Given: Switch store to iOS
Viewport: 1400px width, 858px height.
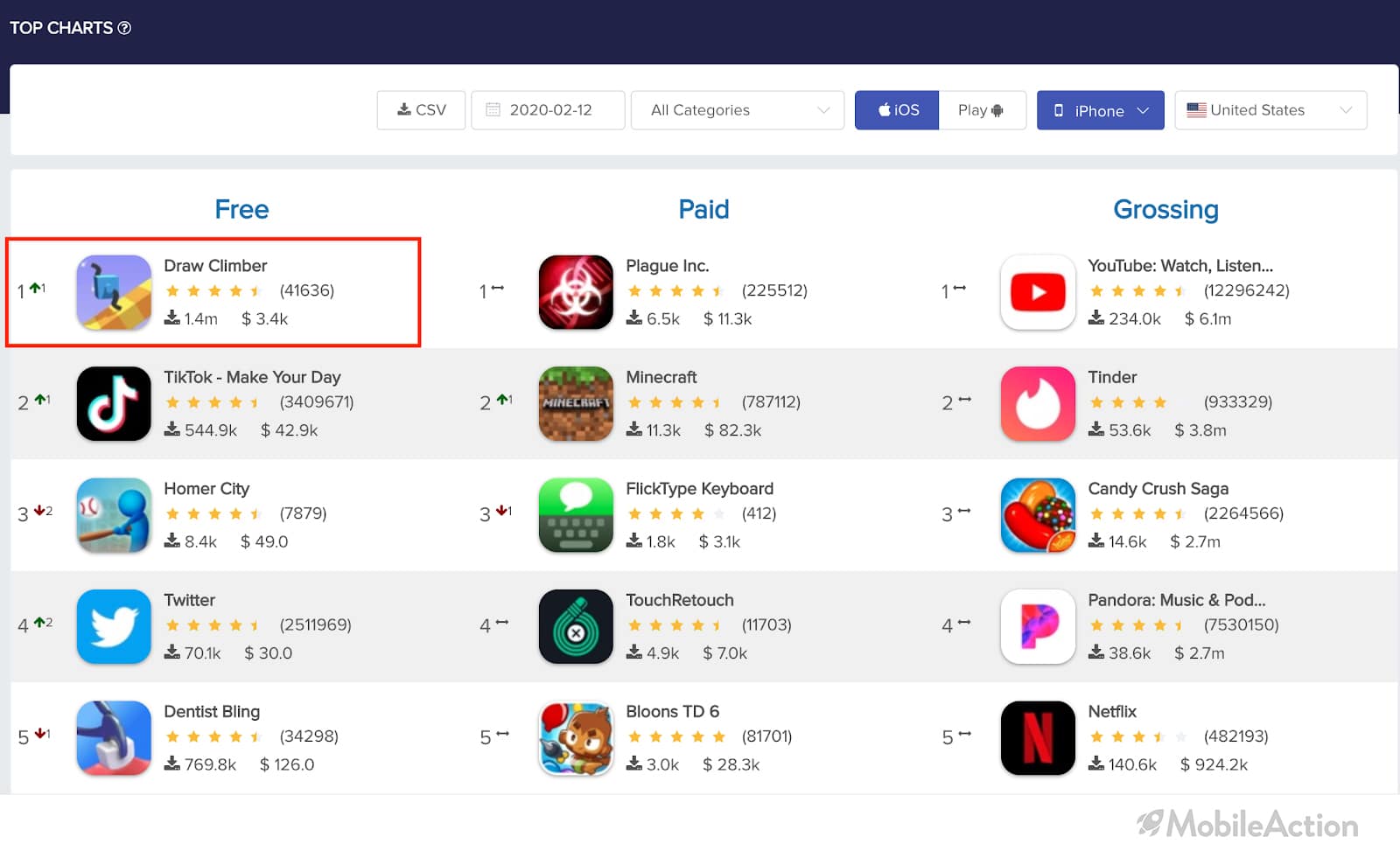Looking at the screenshot, I should [x=897, y=110].
